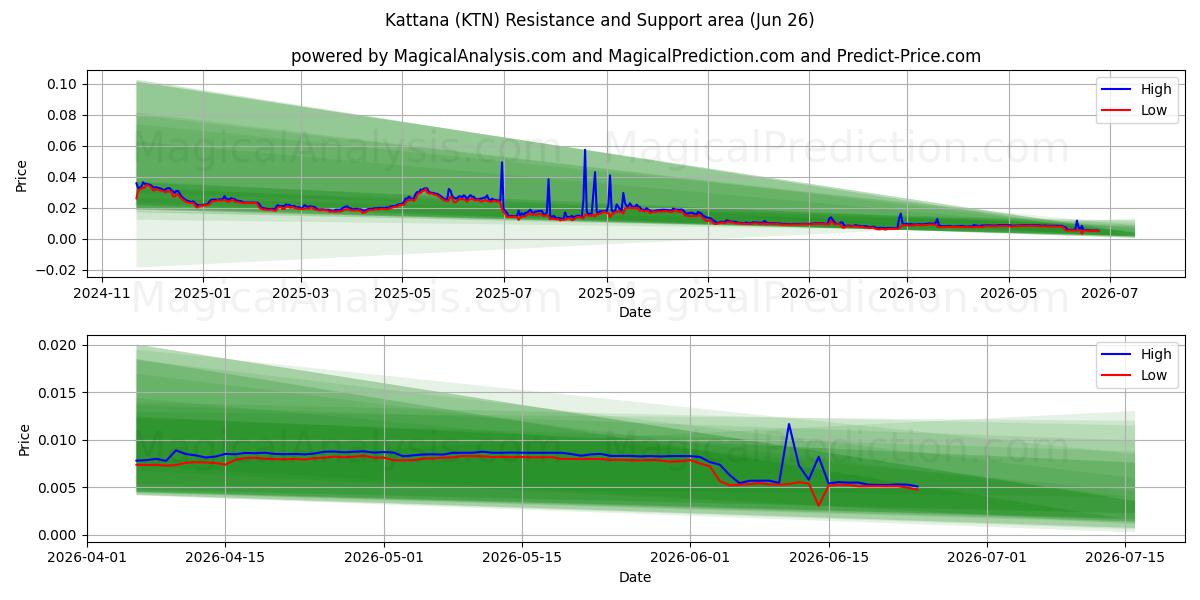Screen dimensions: 1200x600
Task: Click the '0.015' y-axis tick, bottom chart
Action: coord(58,393)
